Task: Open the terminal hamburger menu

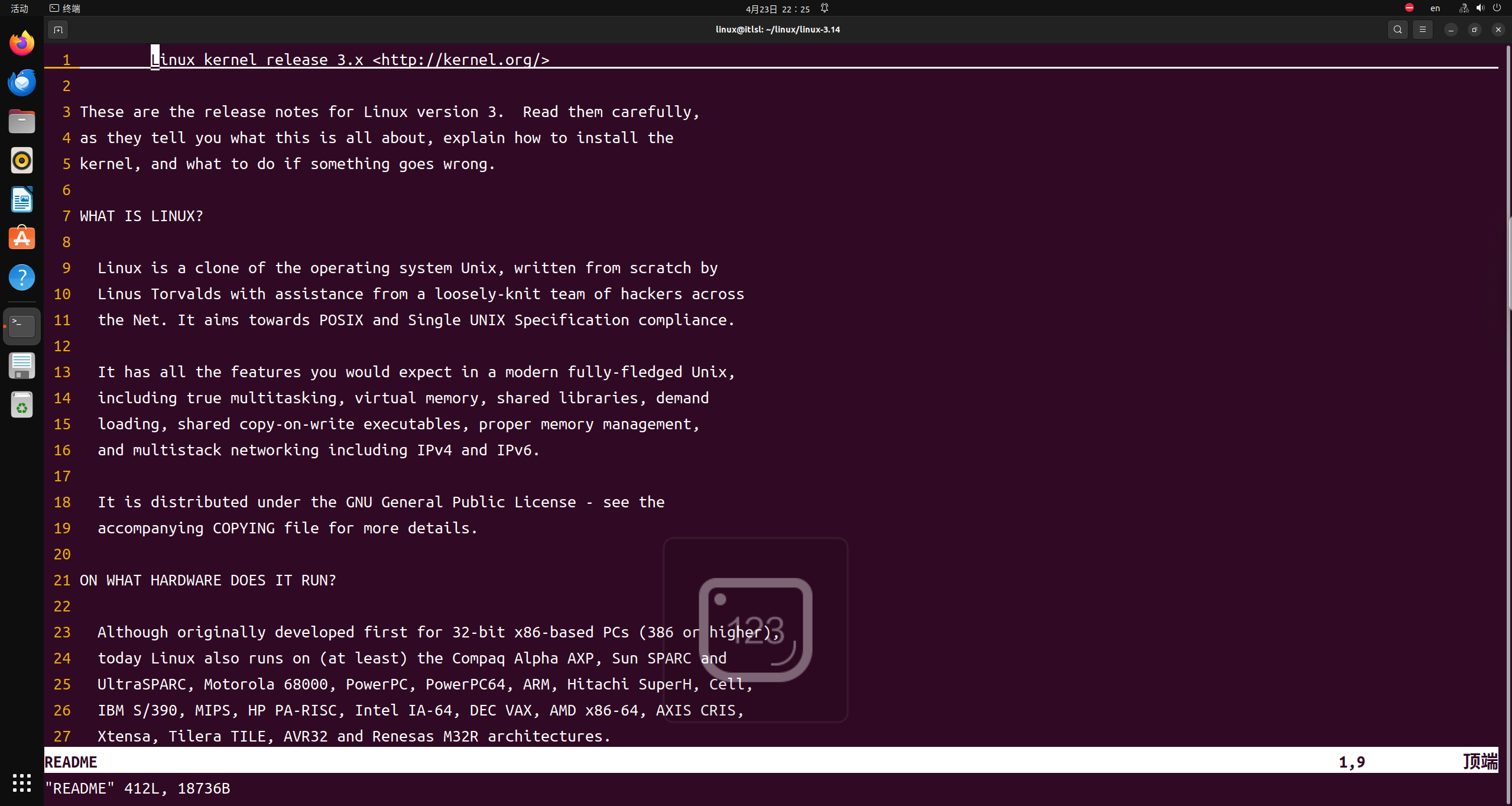Action: 1423,30
